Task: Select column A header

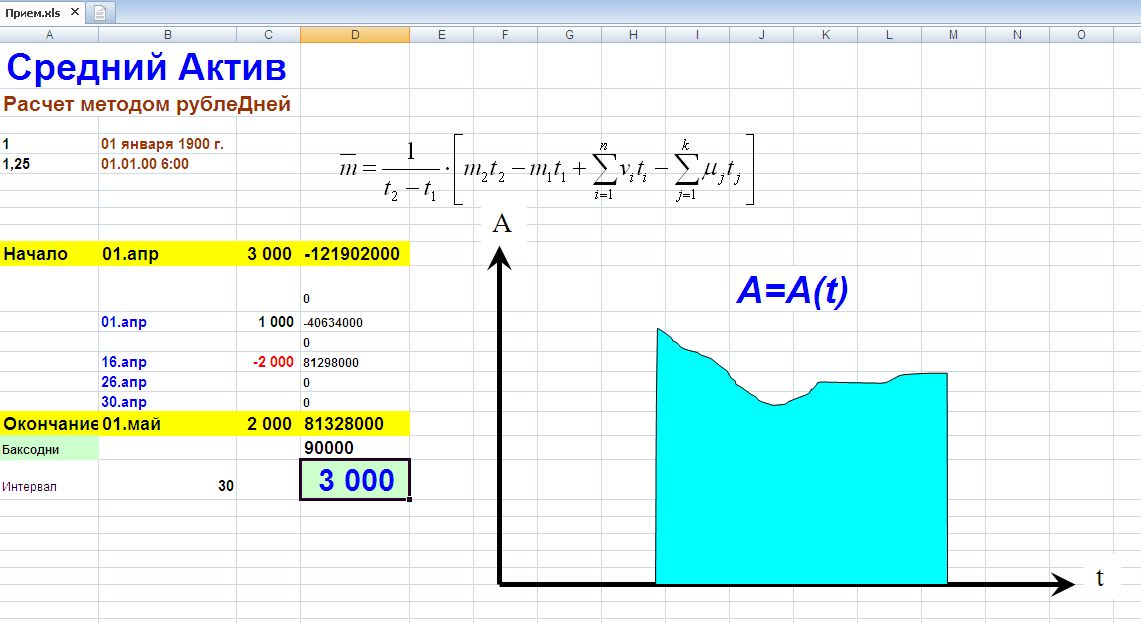Action: tap(49, 35)
